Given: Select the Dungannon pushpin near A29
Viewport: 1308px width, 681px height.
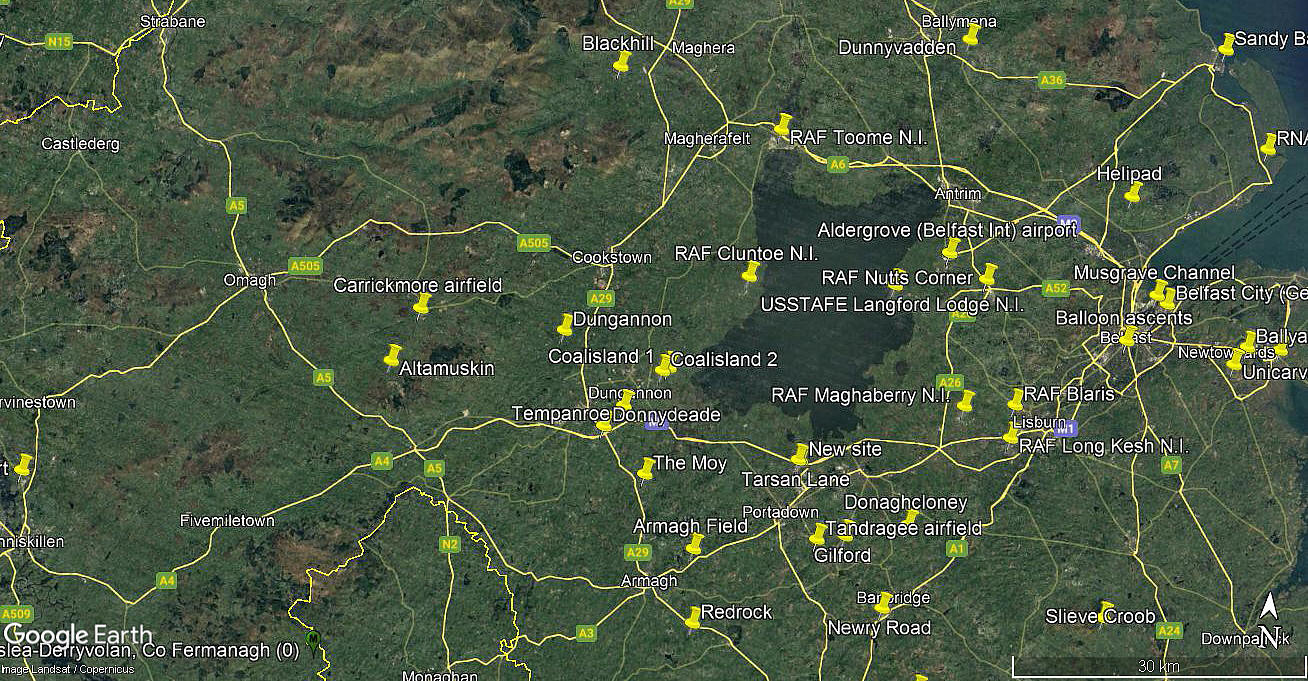Looking at the screenshot, I should click(x=566, y=325).
